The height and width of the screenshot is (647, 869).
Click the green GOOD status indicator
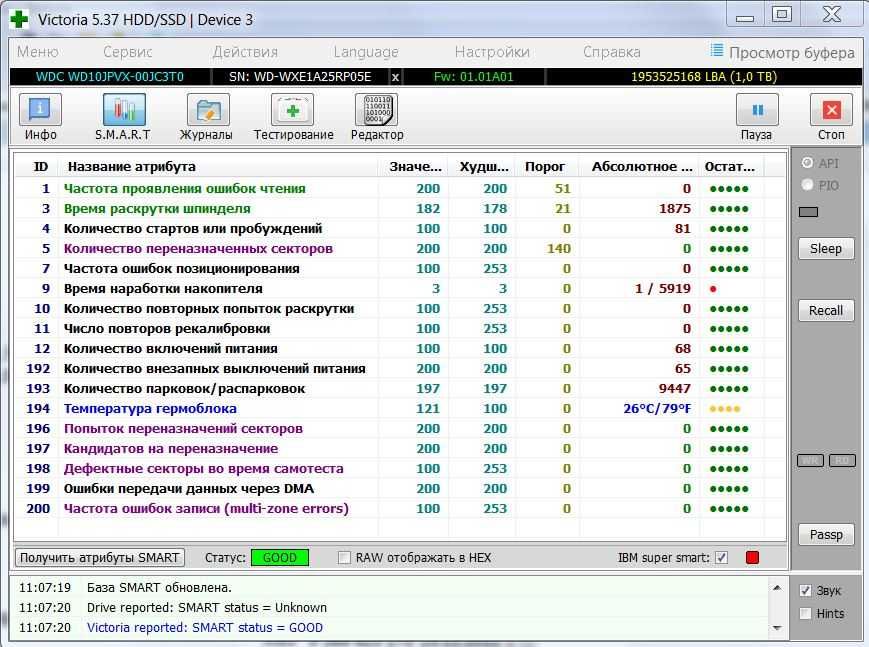click(279, 557)
